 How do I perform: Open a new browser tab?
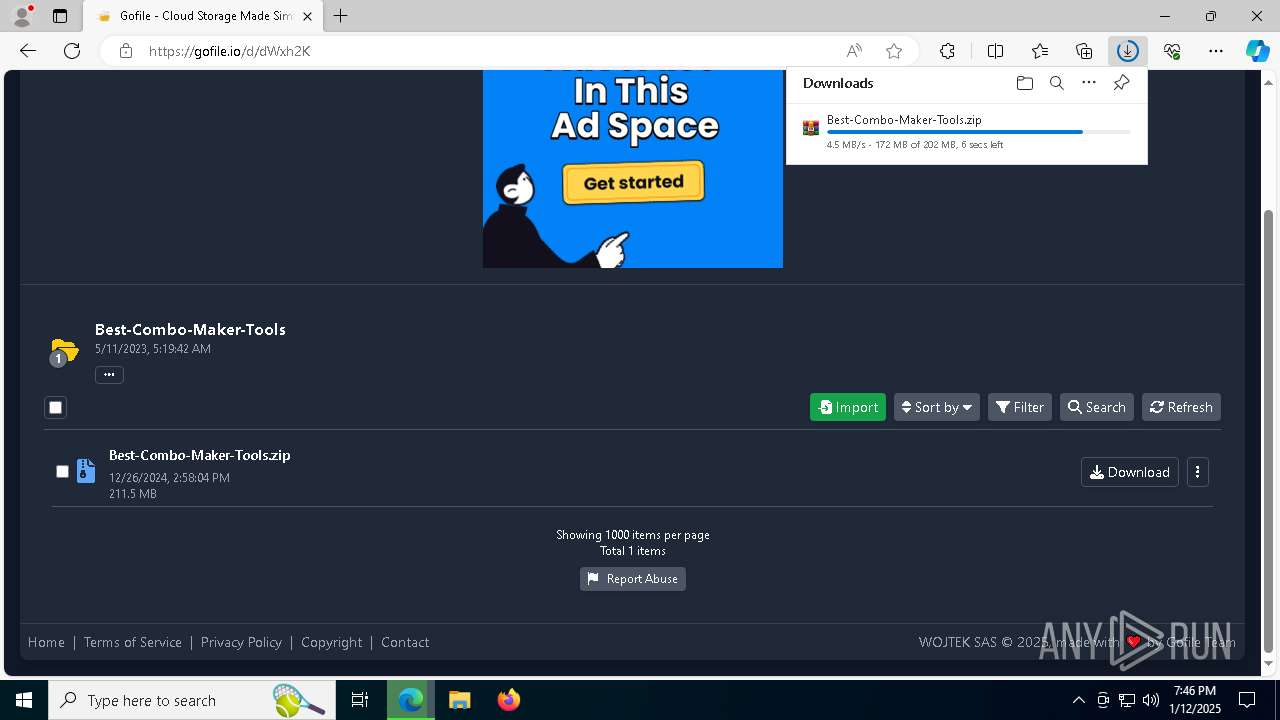coord(341,16)
